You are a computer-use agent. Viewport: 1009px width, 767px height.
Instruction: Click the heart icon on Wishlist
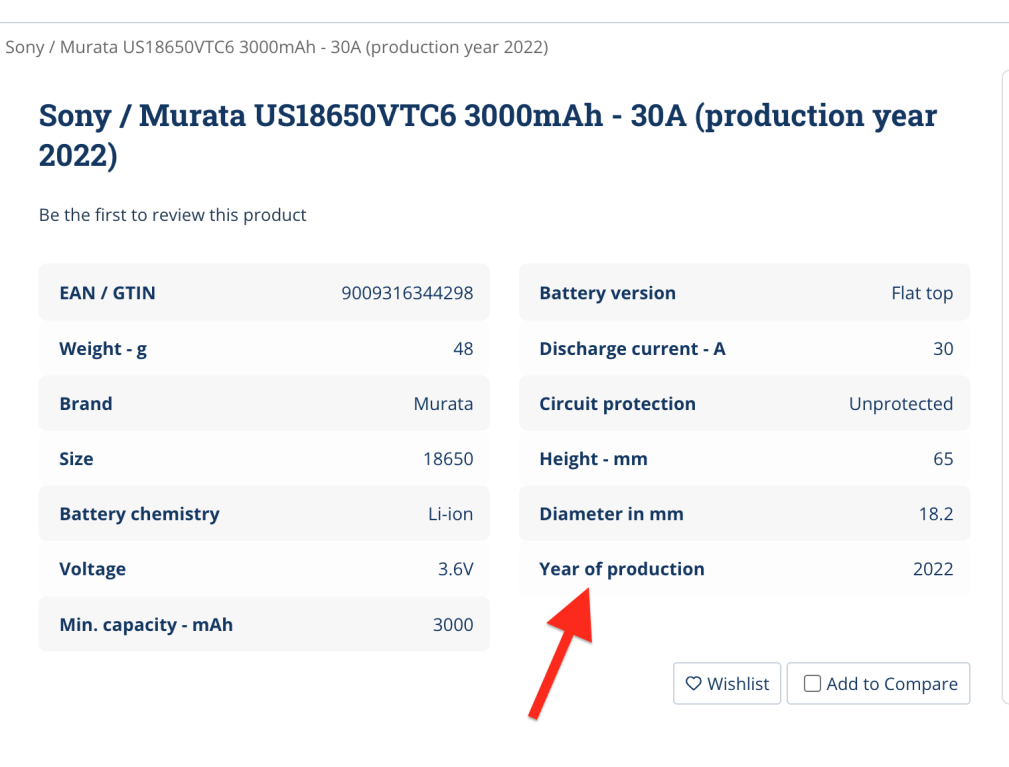coord(693,683)
